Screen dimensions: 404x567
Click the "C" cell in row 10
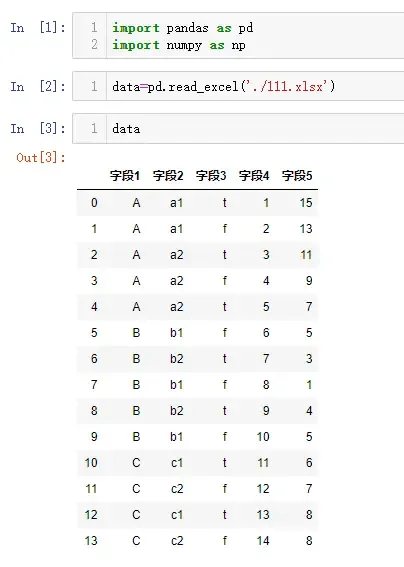point(136,463)
